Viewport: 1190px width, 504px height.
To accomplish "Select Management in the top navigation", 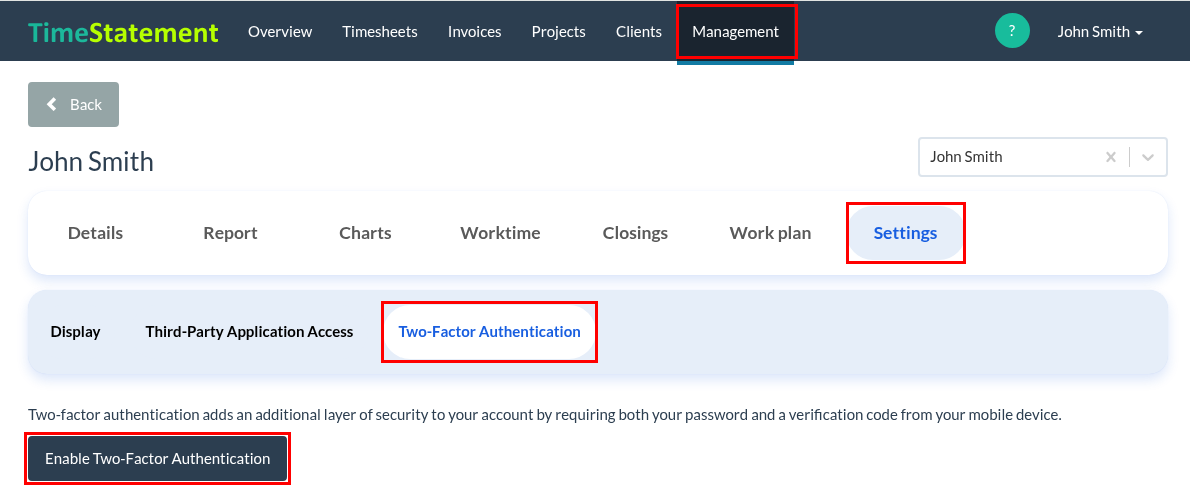I will coord(735,32).
